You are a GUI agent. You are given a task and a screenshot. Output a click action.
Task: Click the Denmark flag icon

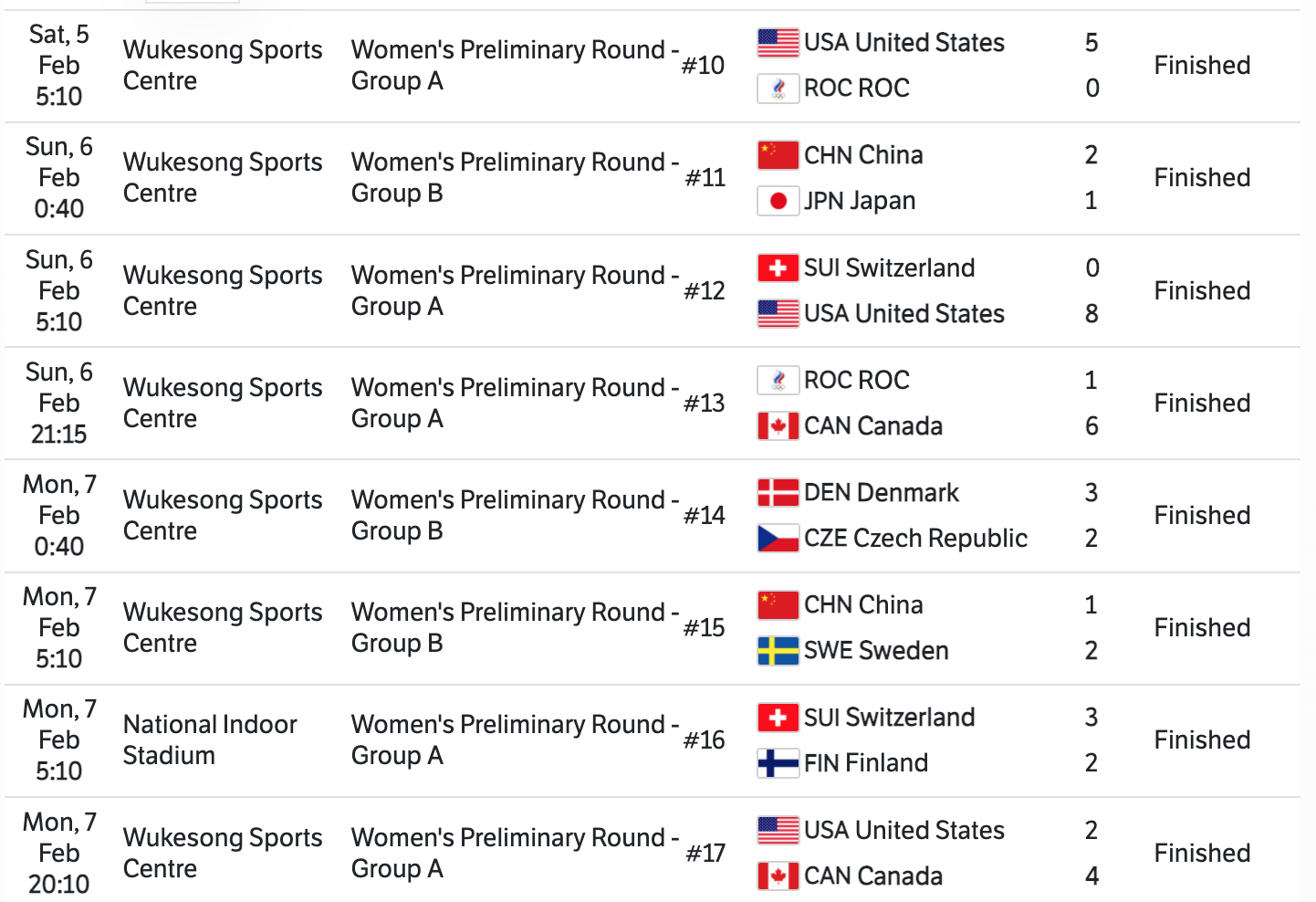click(x=778, y=493)
